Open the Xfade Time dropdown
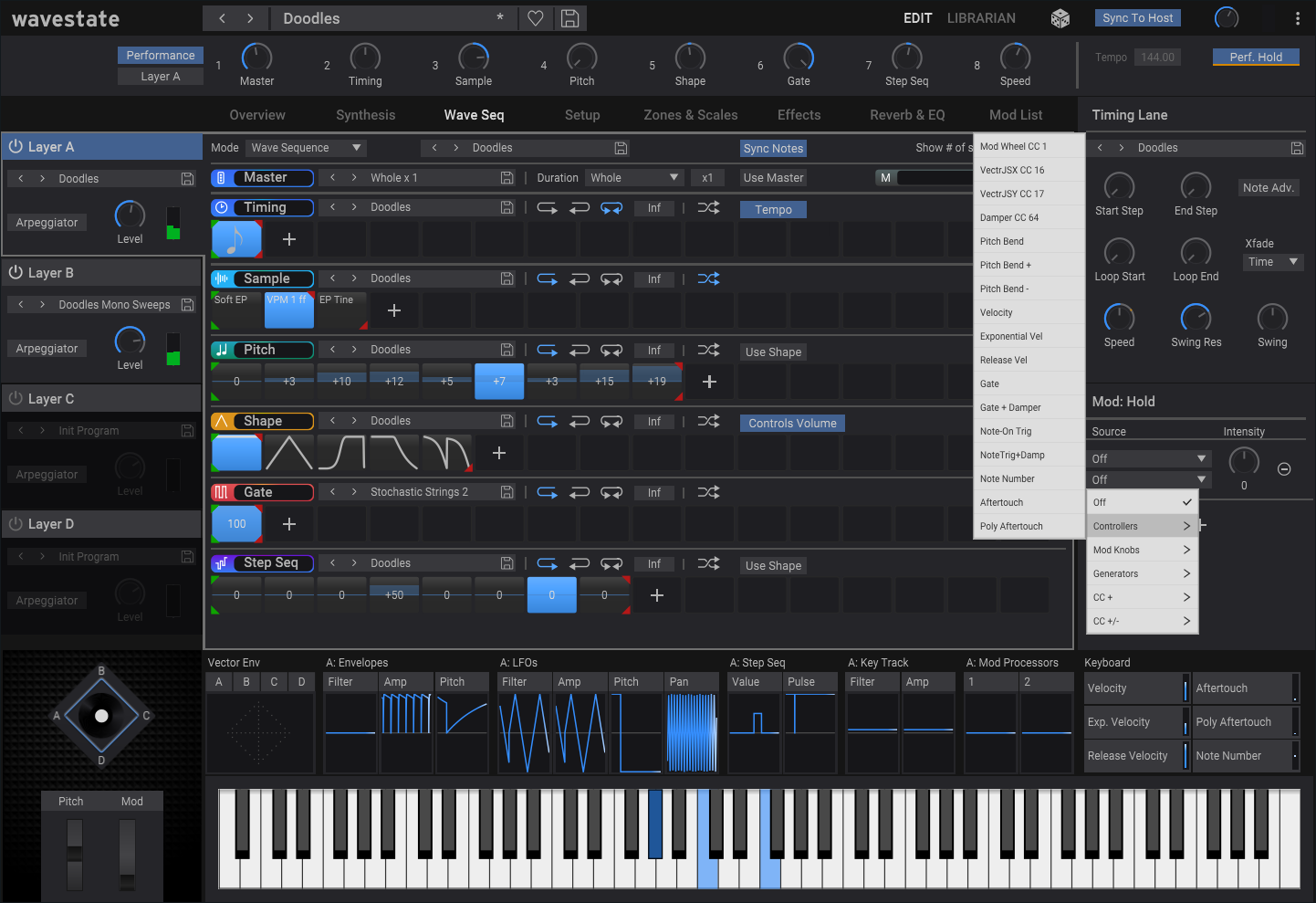Image resolution: width=1316 pixels, height=903 pixels. tap(1273, 262)
